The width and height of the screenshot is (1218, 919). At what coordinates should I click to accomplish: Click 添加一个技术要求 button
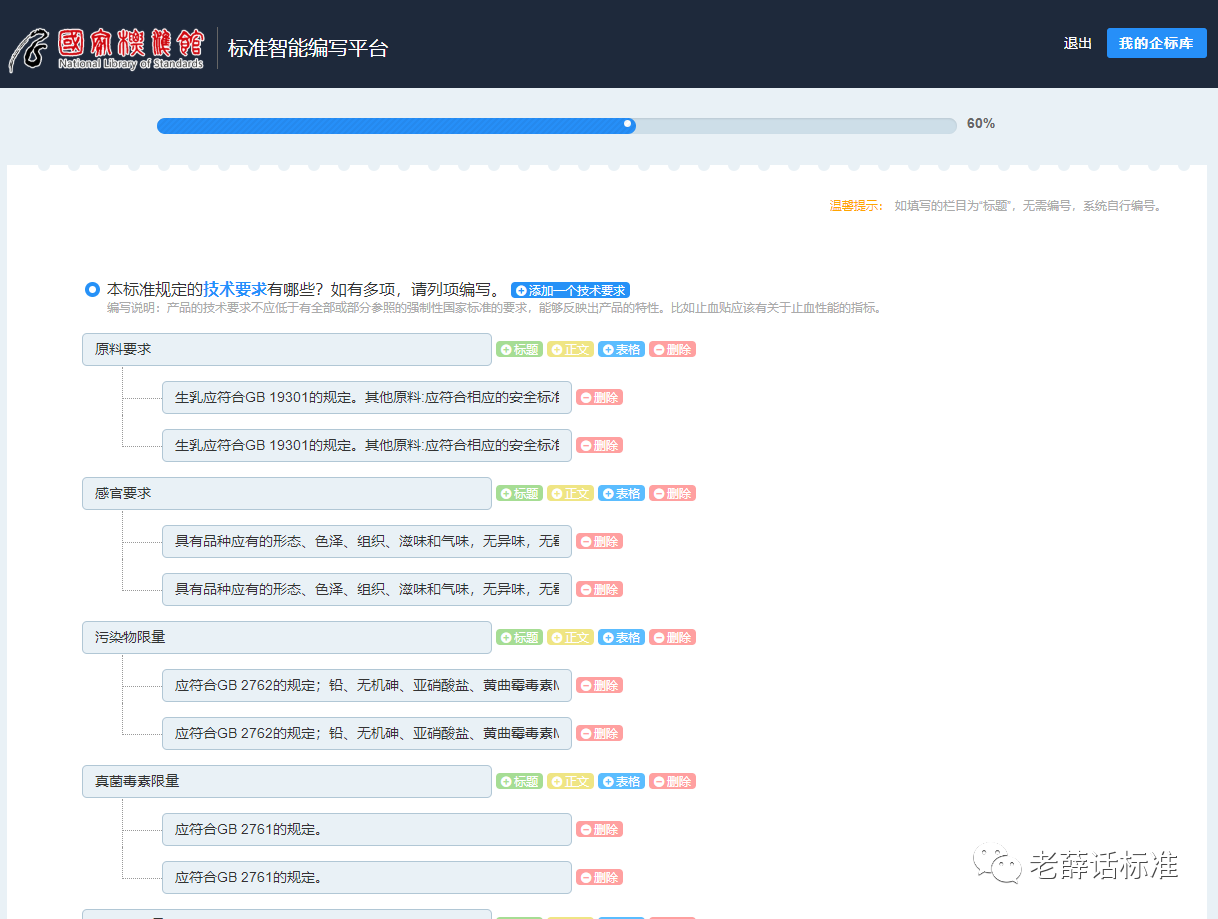570,290
